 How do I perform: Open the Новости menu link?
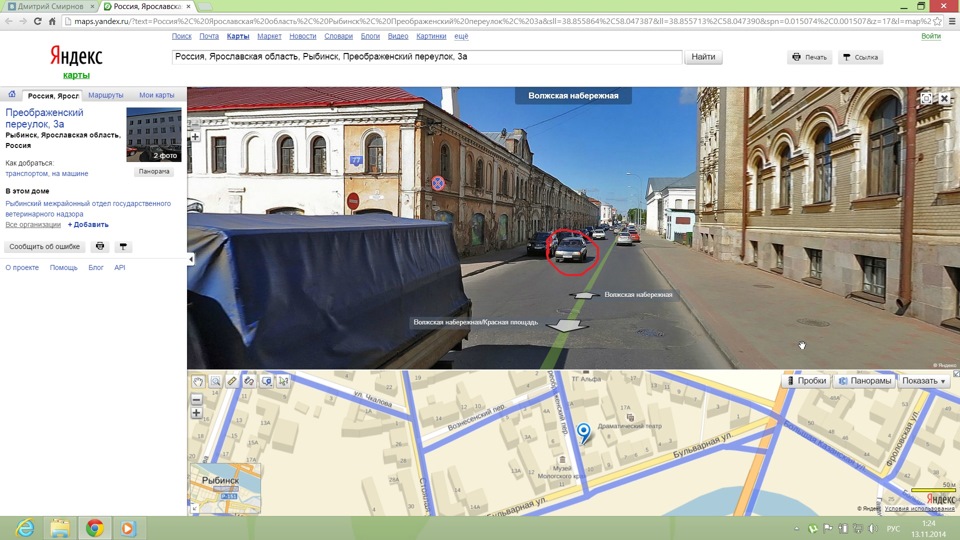302,36
